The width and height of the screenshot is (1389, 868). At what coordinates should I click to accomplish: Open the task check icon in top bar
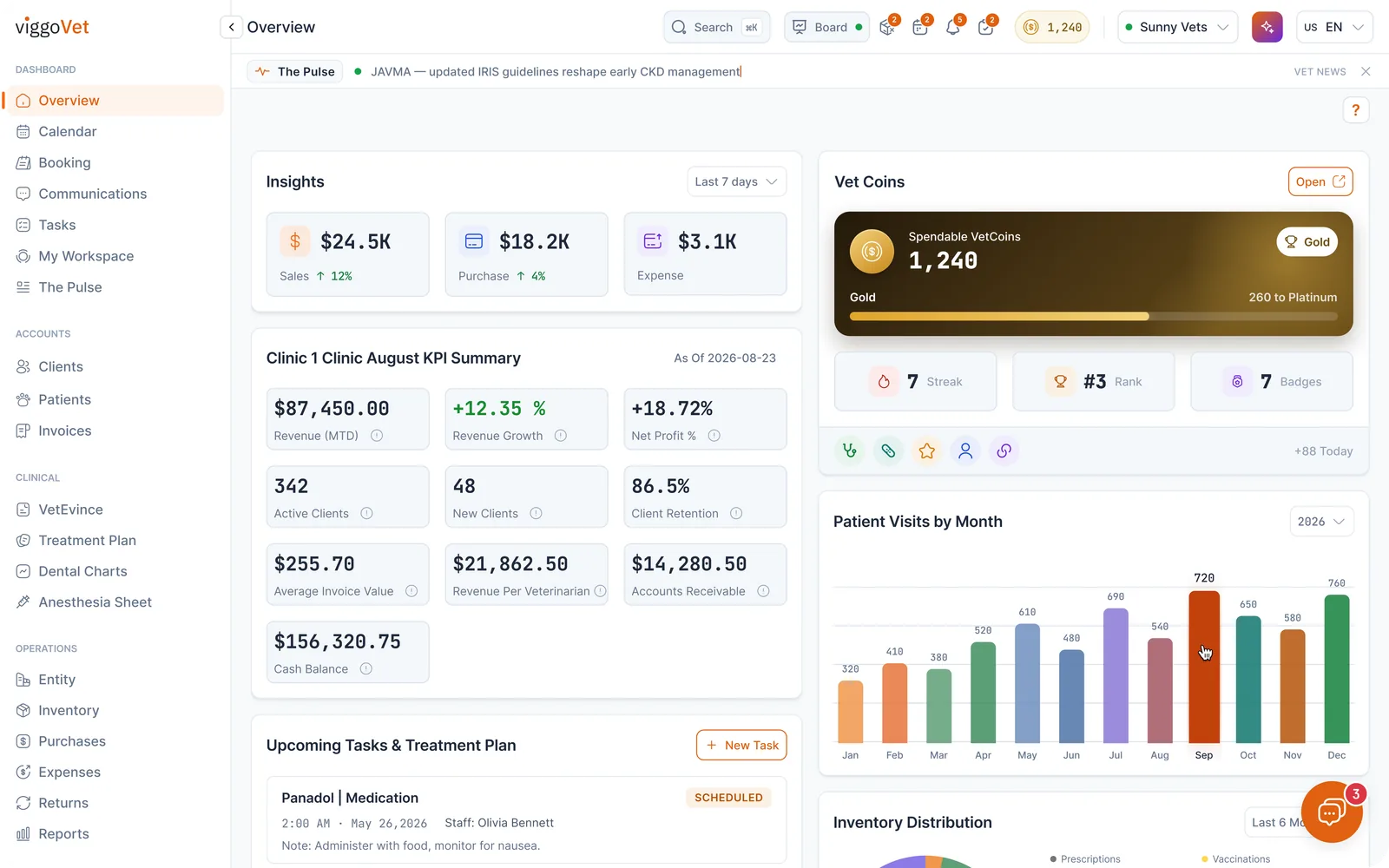click(x=985, y=27)
